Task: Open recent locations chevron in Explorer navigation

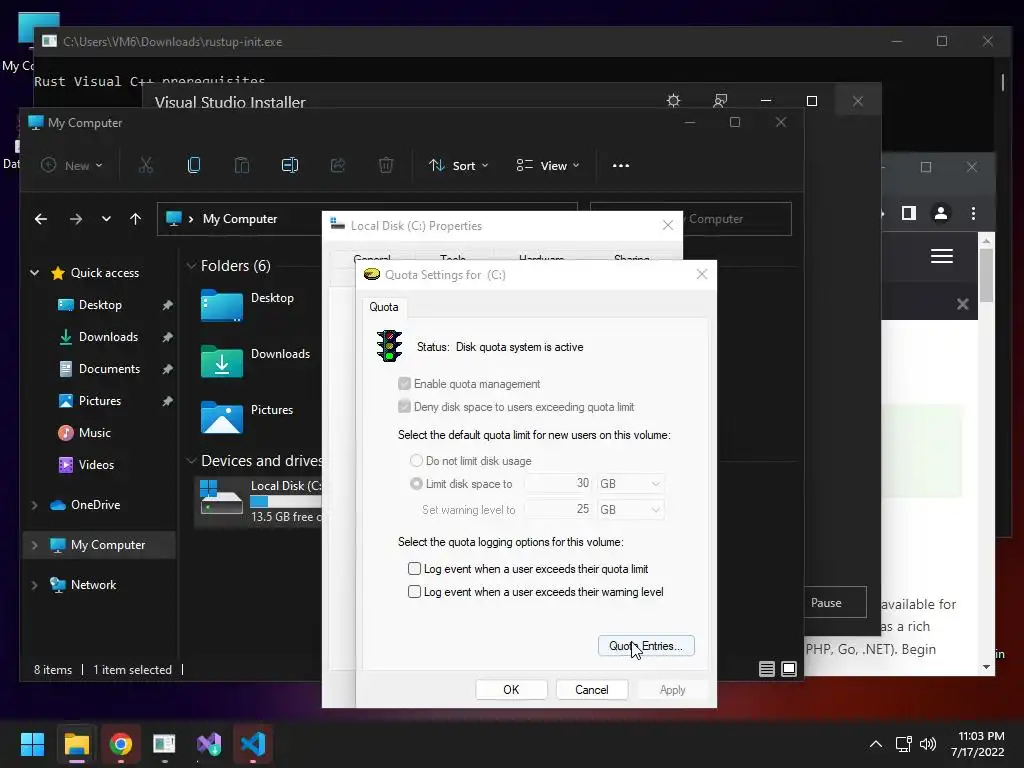Action: [106, 219]
